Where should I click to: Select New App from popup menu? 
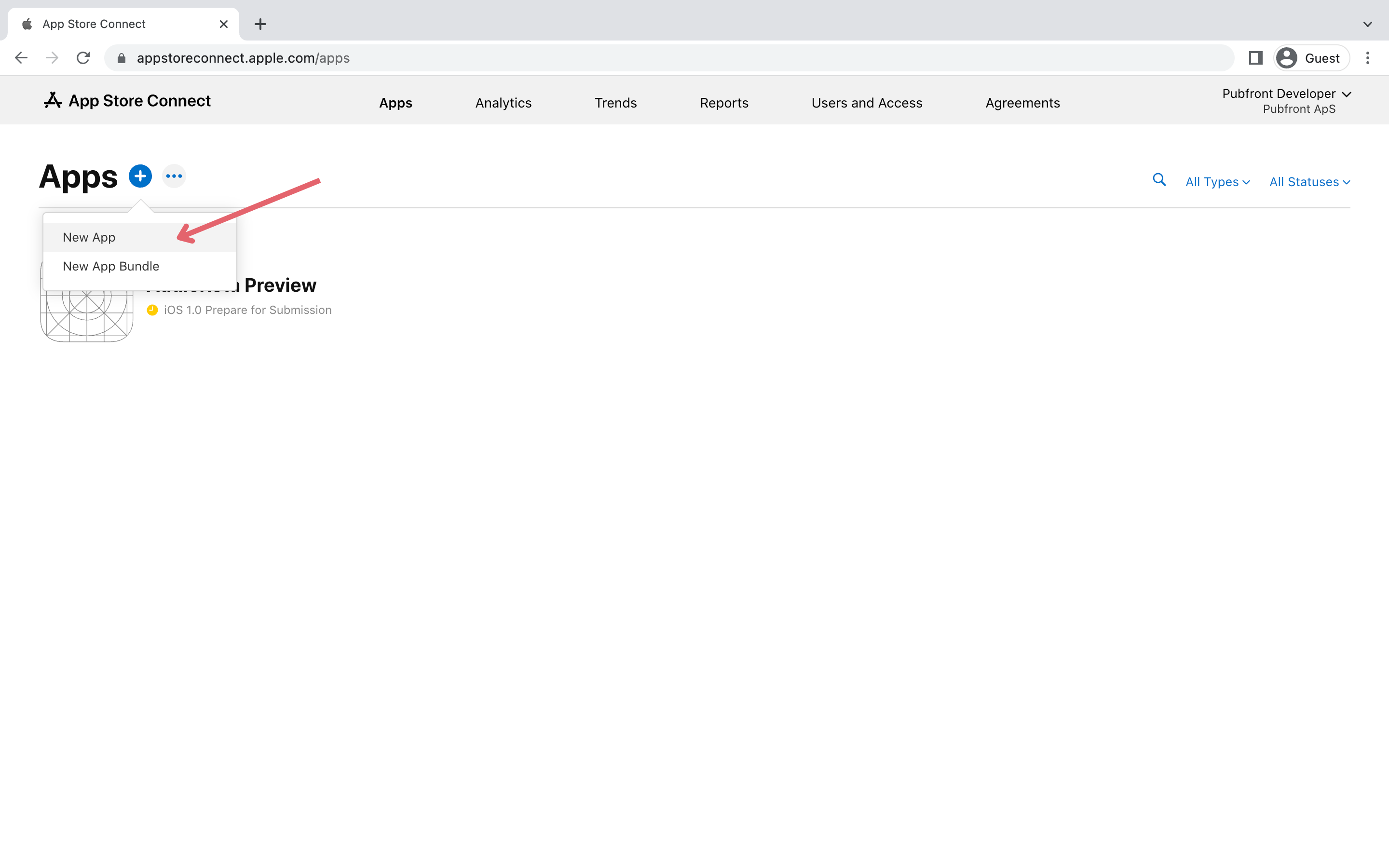coord(139,237)
